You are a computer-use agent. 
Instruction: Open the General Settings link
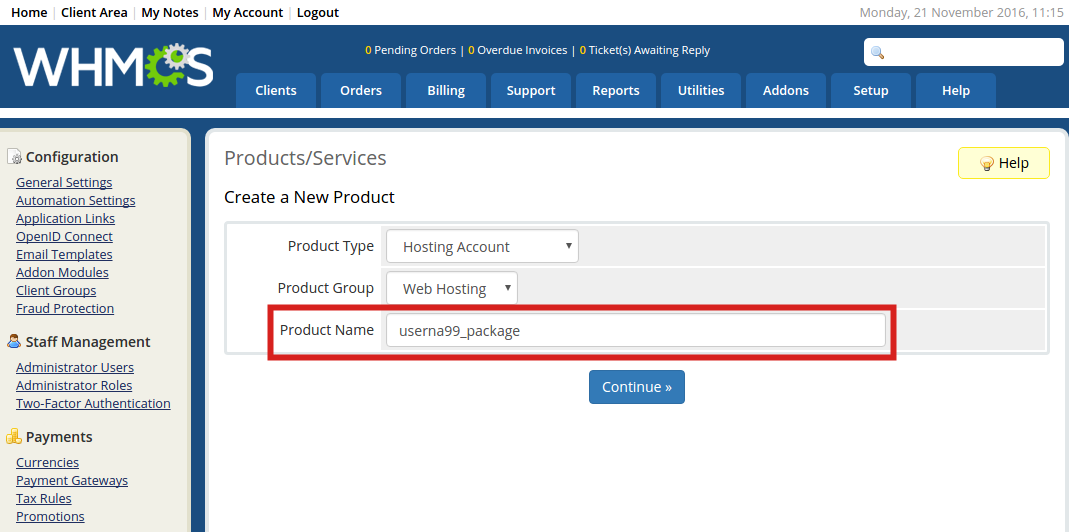coord(64,183)
